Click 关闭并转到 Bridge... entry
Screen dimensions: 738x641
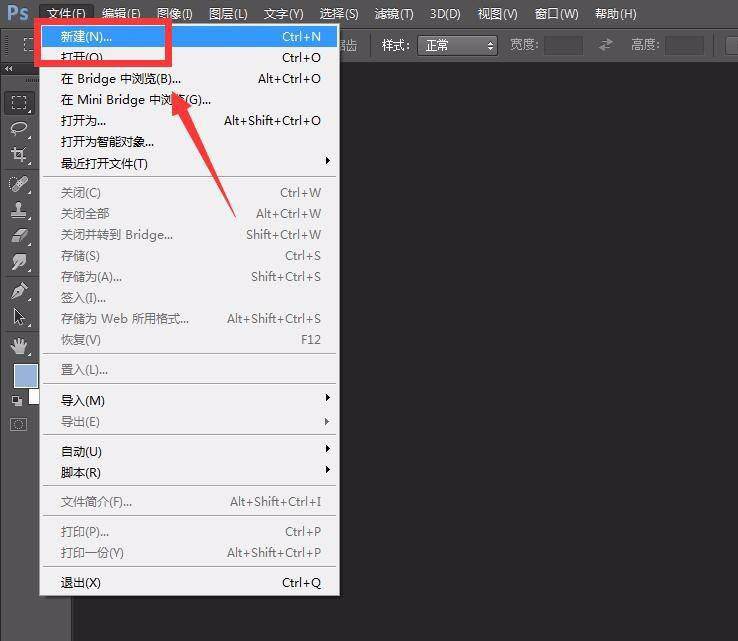pos(190,234)
